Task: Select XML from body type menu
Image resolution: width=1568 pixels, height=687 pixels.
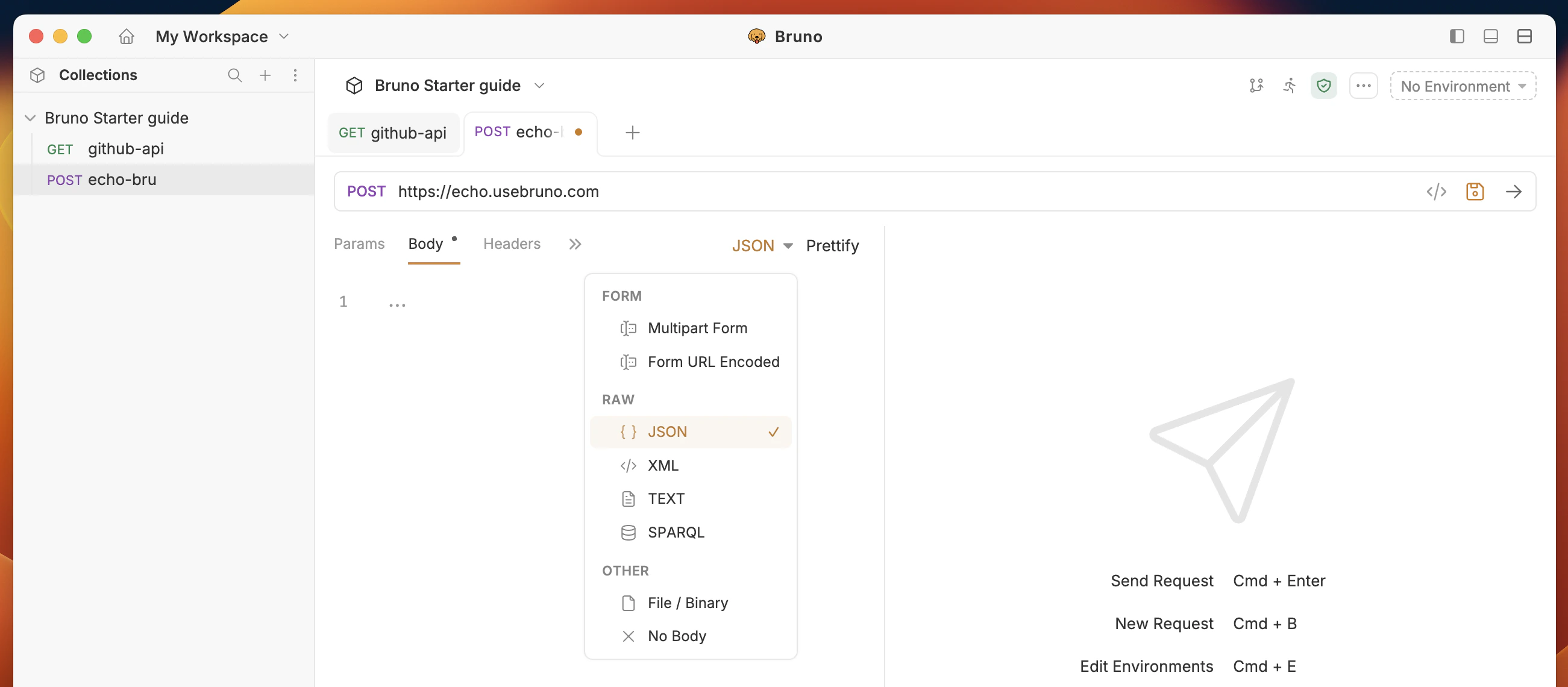Action: point(662,465)
